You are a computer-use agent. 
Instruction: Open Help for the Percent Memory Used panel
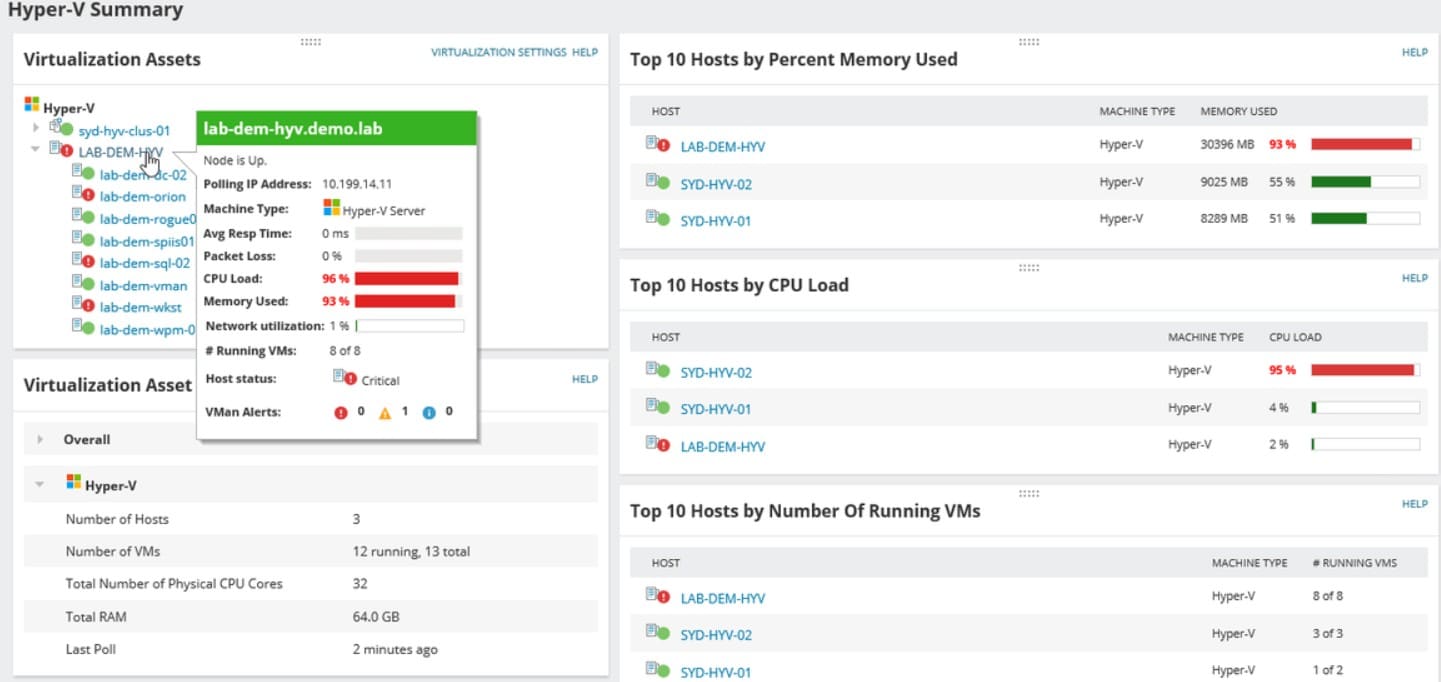[1415, 52]
